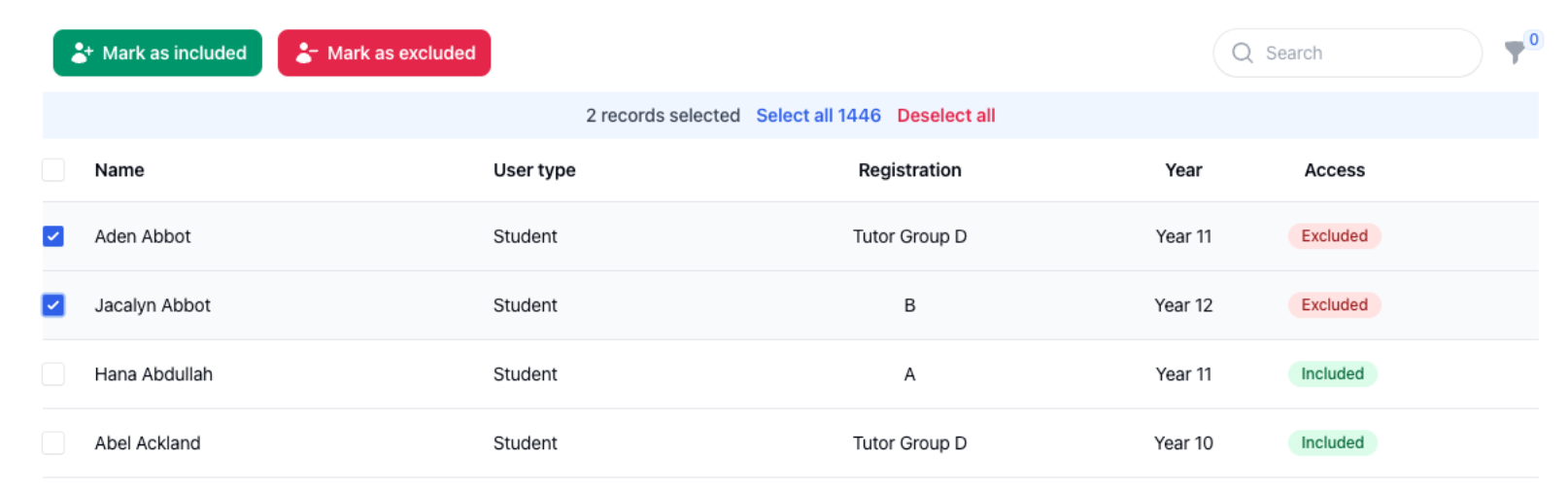Select the name Hana Abdullah
Screen dimensions: 1568x494
tap(153, 374)
